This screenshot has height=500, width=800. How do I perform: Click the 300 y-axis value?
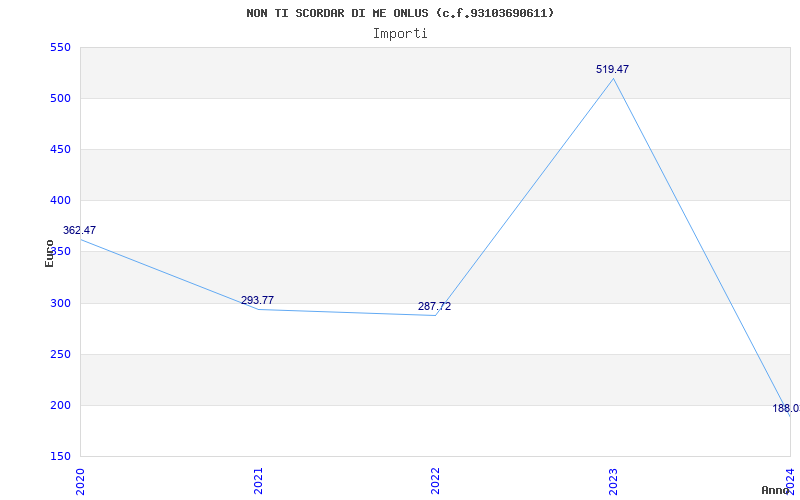click(60, 304)
